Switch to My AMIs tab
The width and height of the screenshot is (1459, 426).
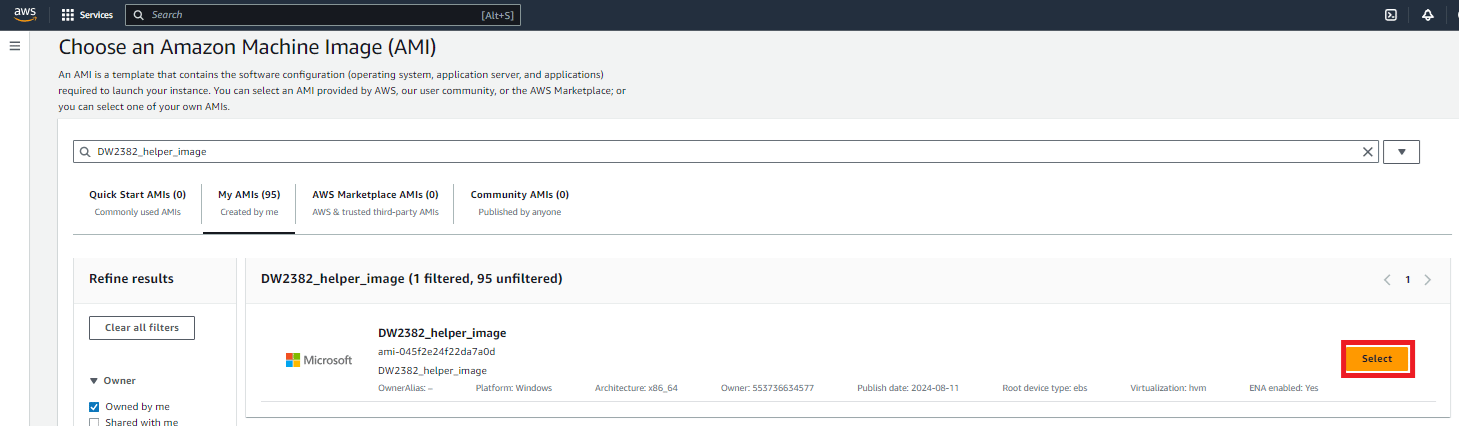point(249,203)
